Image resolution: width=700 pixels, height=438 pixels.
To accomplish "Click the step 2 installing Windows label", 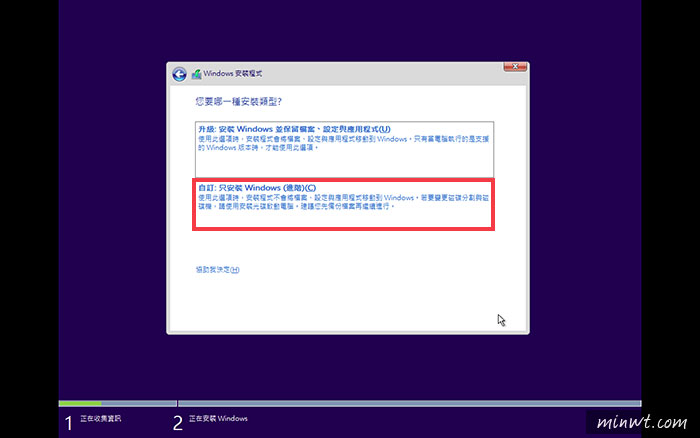I will click(x=218, y=418).
